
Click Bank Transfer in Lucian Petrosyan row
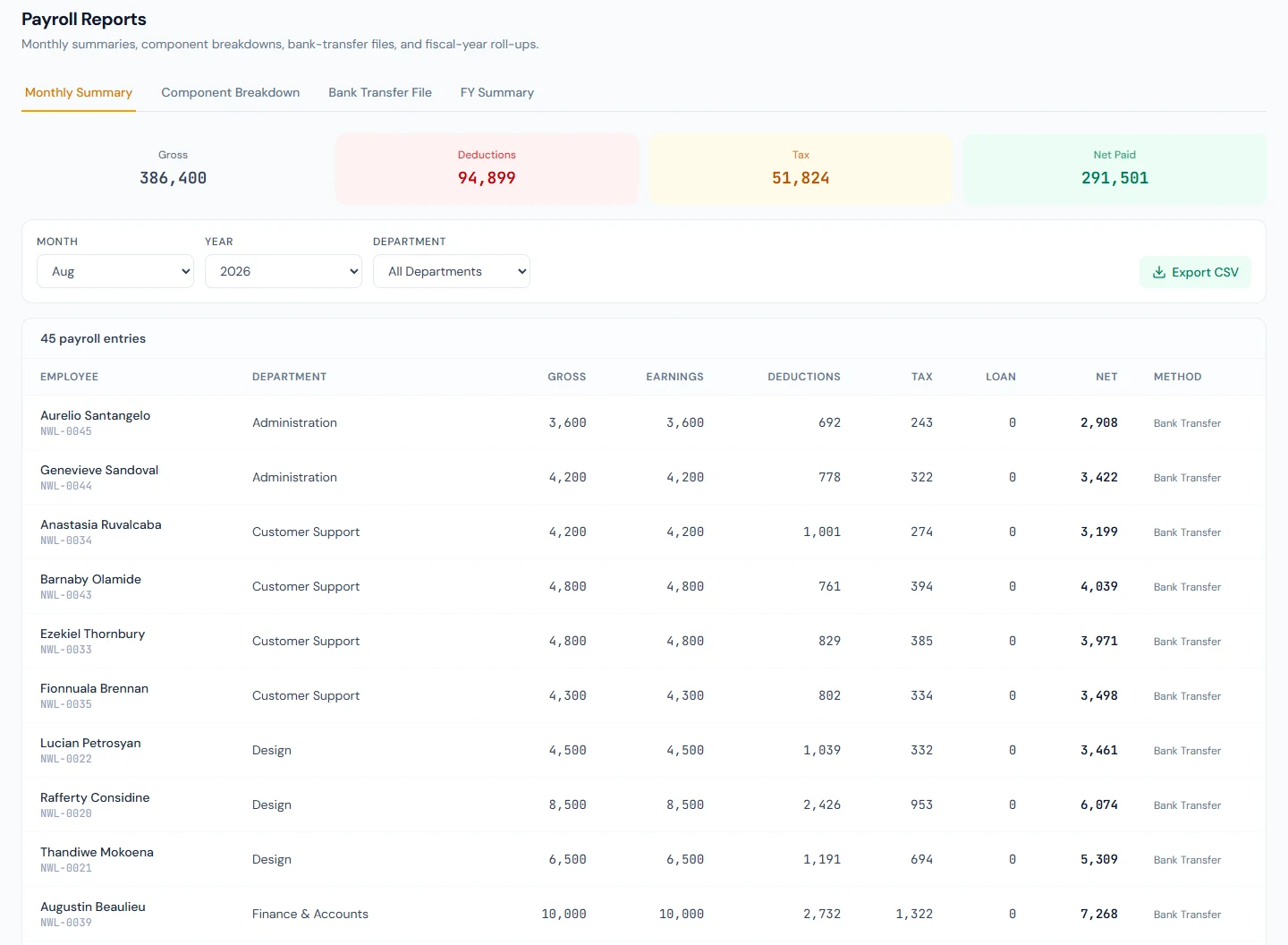coord(1187,750)
